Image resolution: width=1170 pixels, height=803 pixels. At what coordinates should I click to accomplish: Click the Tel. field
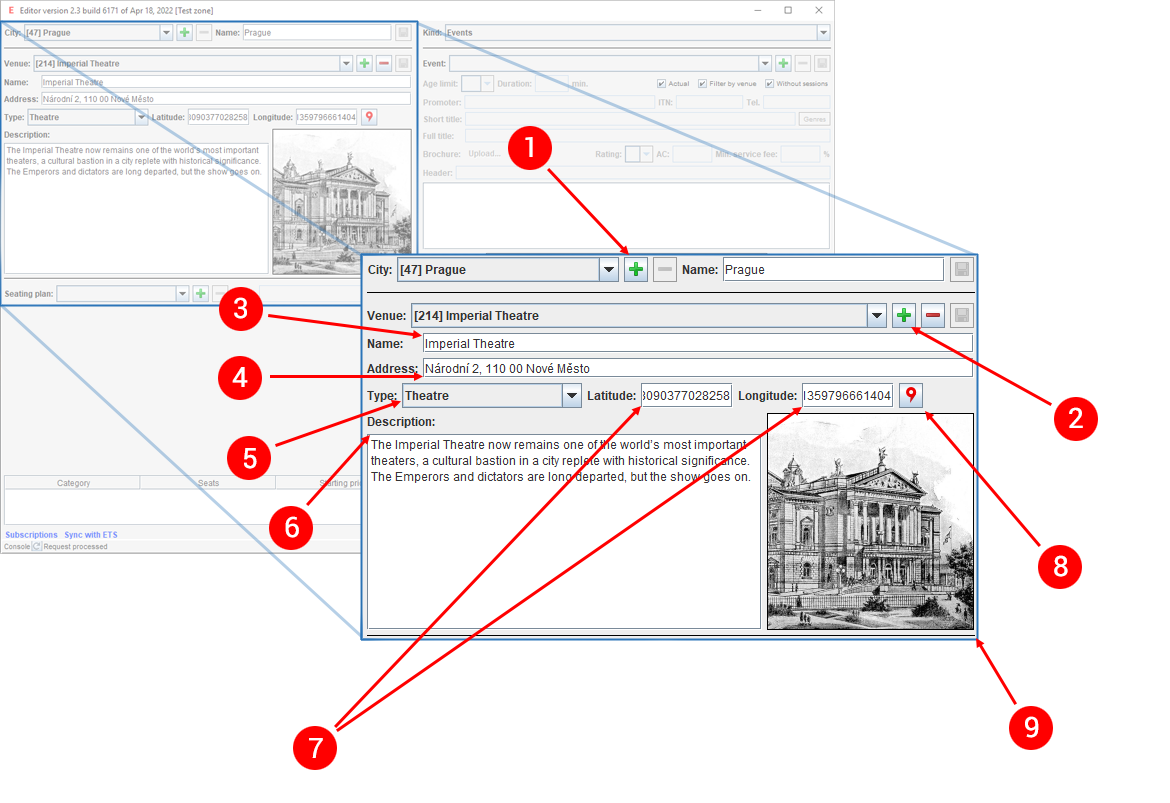coord(796,102)
